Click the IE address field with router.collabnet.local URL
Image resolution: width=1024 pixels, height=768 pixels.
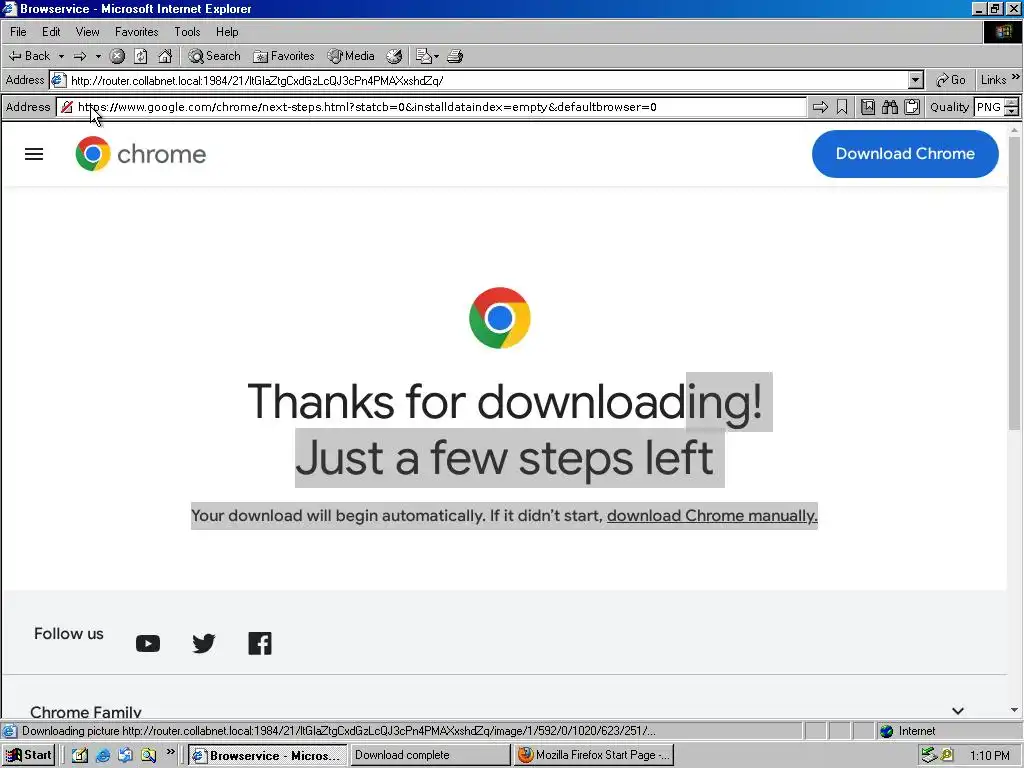(479, 80)
